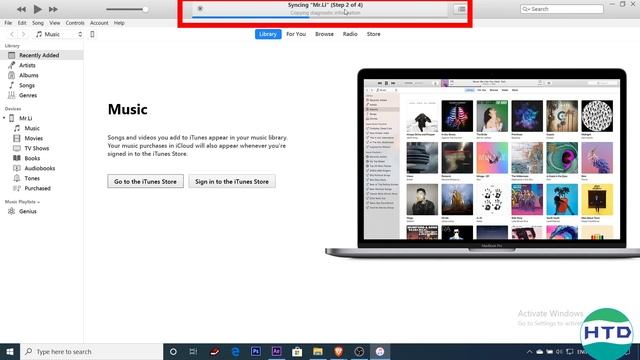Go forward with the right arrow

point(23,34)
